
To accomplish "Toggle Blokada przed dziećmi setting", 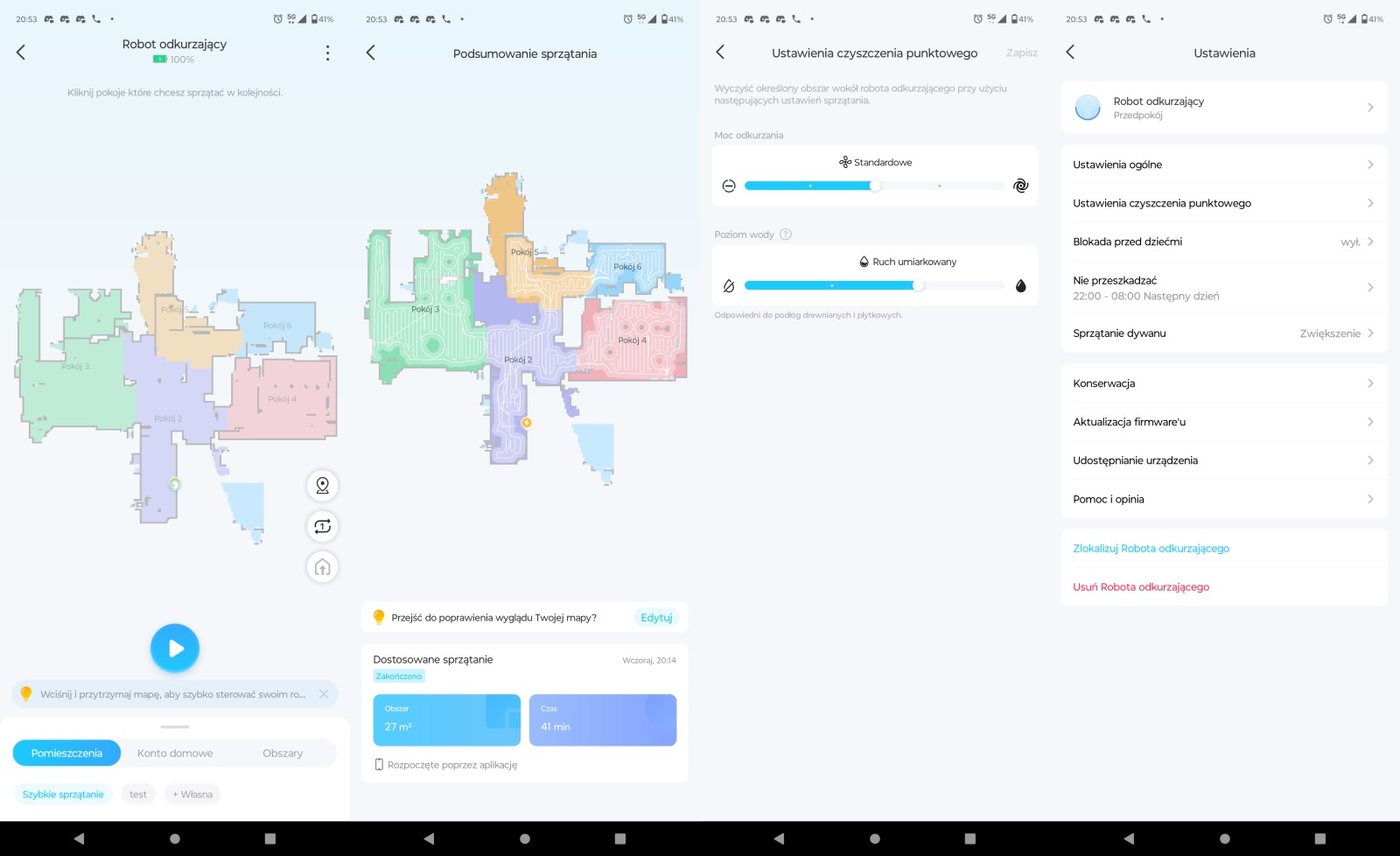I will pos(1224,242).
